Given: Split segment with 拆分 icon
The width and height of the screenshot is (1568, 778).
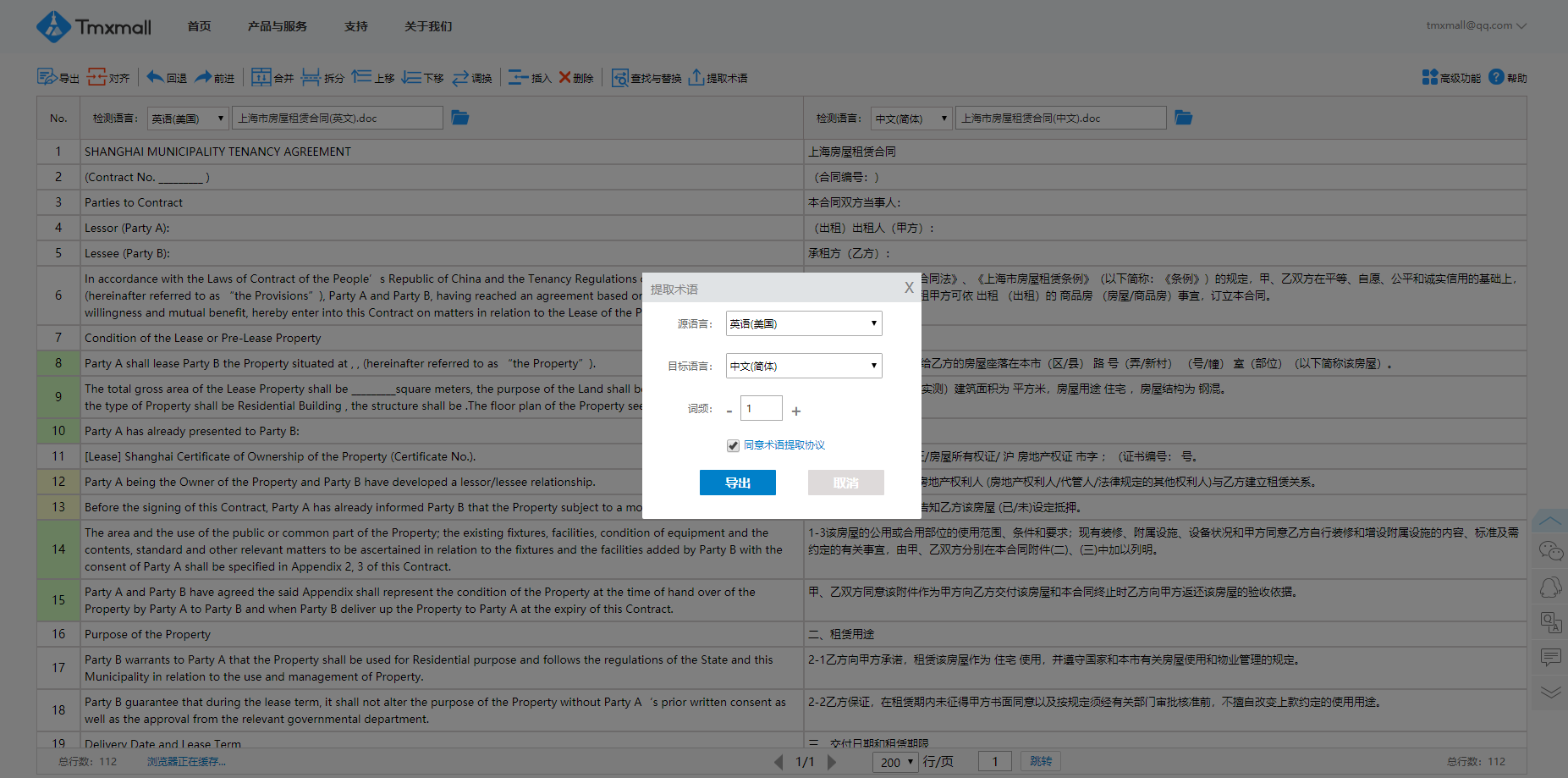Looking at the screenshot, I should click(322, 78).
